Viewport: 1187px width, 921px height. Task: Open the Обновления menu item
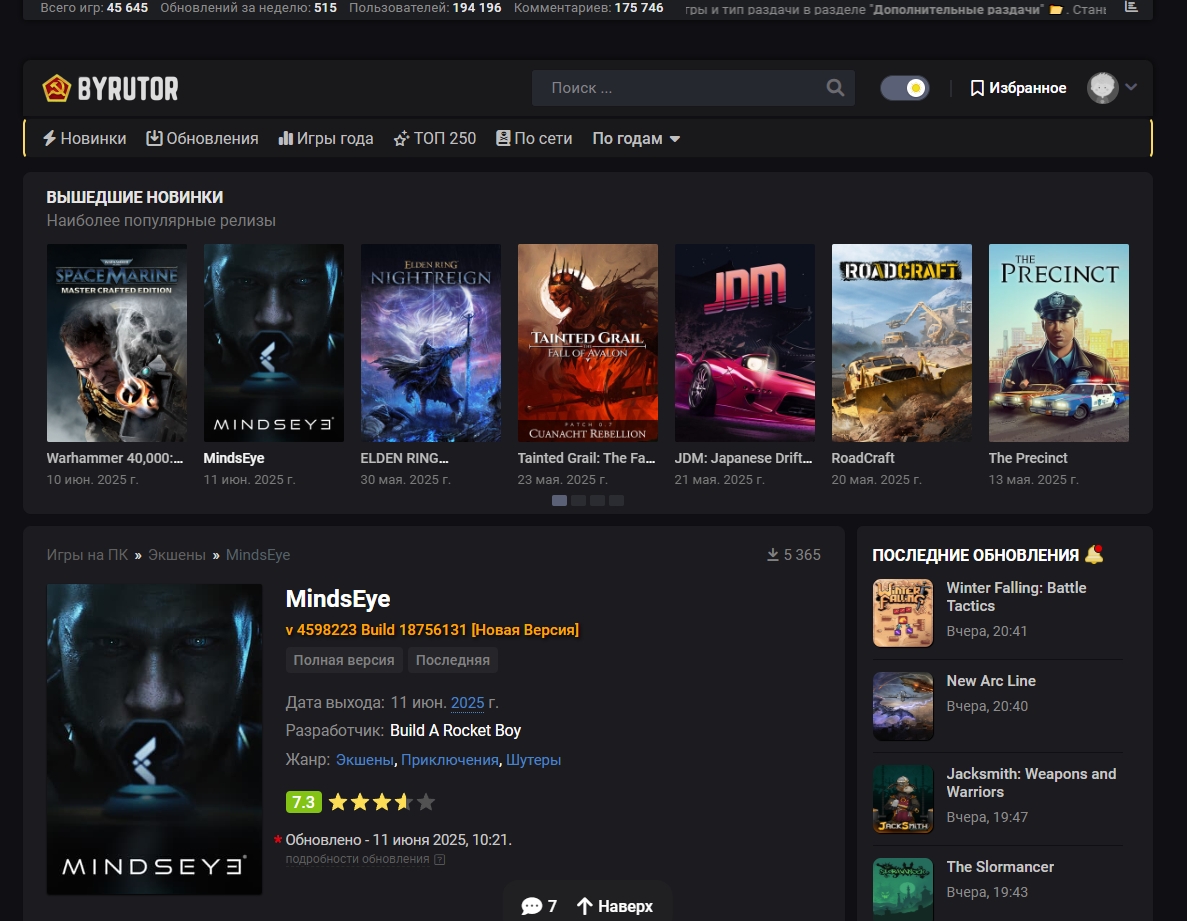click(x=202, y=138)
